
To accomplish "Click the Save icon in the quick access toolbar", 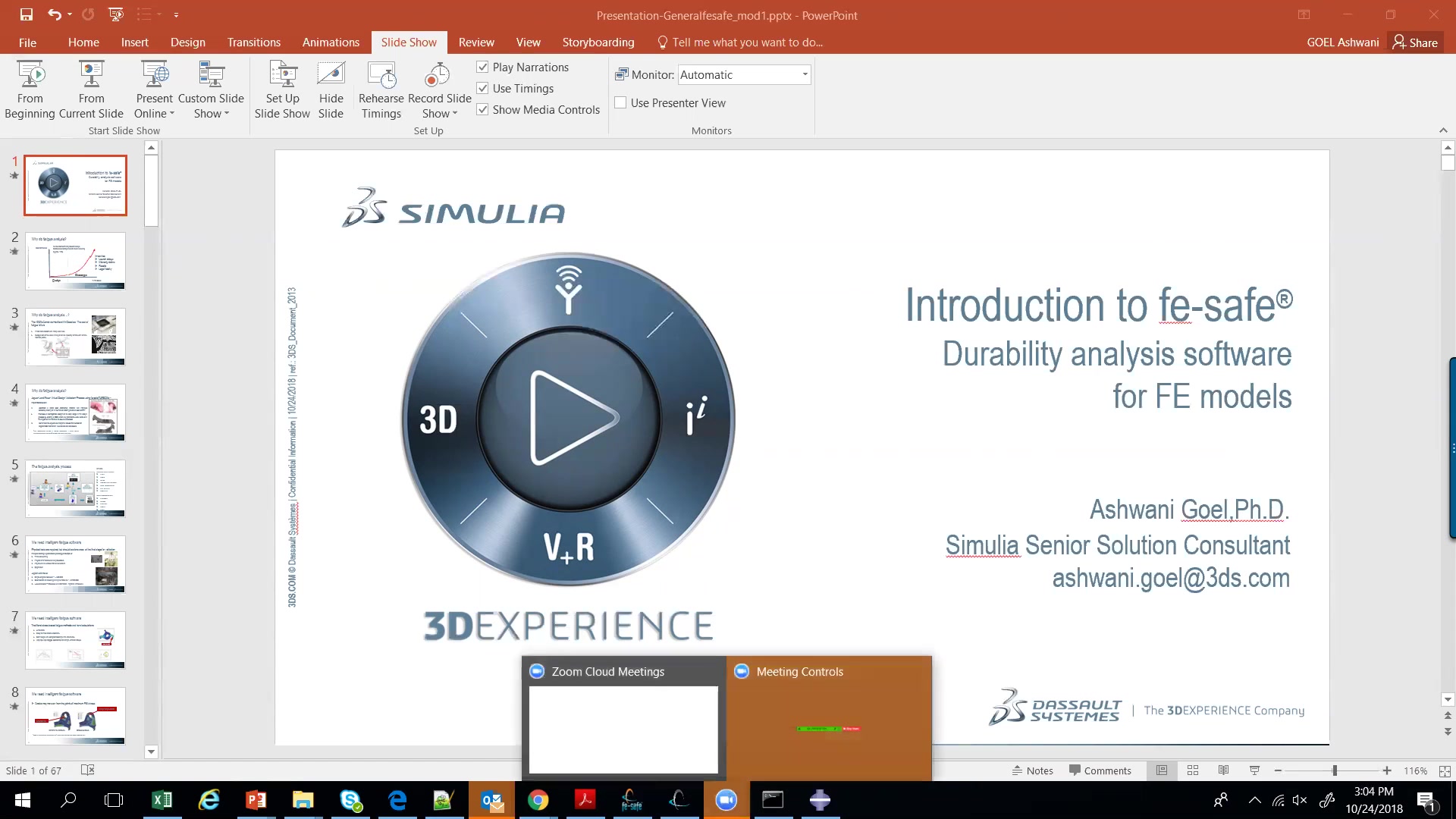I will tap(27, 14).
